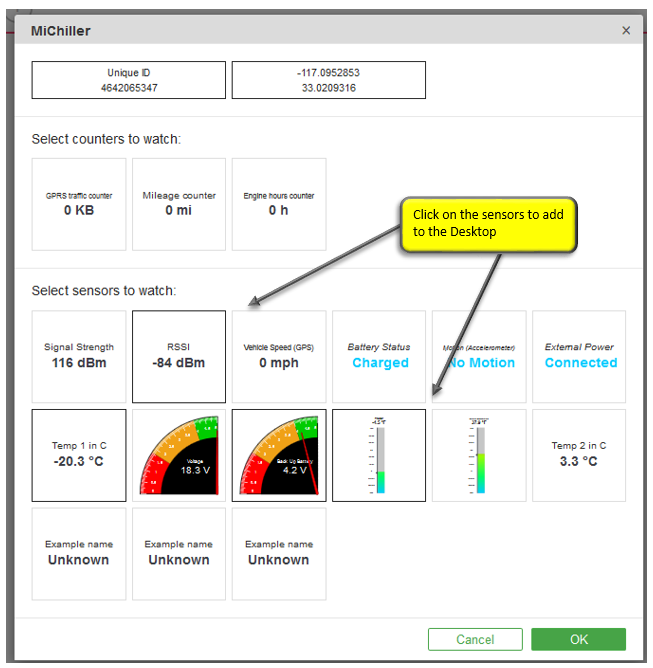Click the selected thermometer bar sensor tile
This screenshot has width=653, height=668.
point(379,455)
